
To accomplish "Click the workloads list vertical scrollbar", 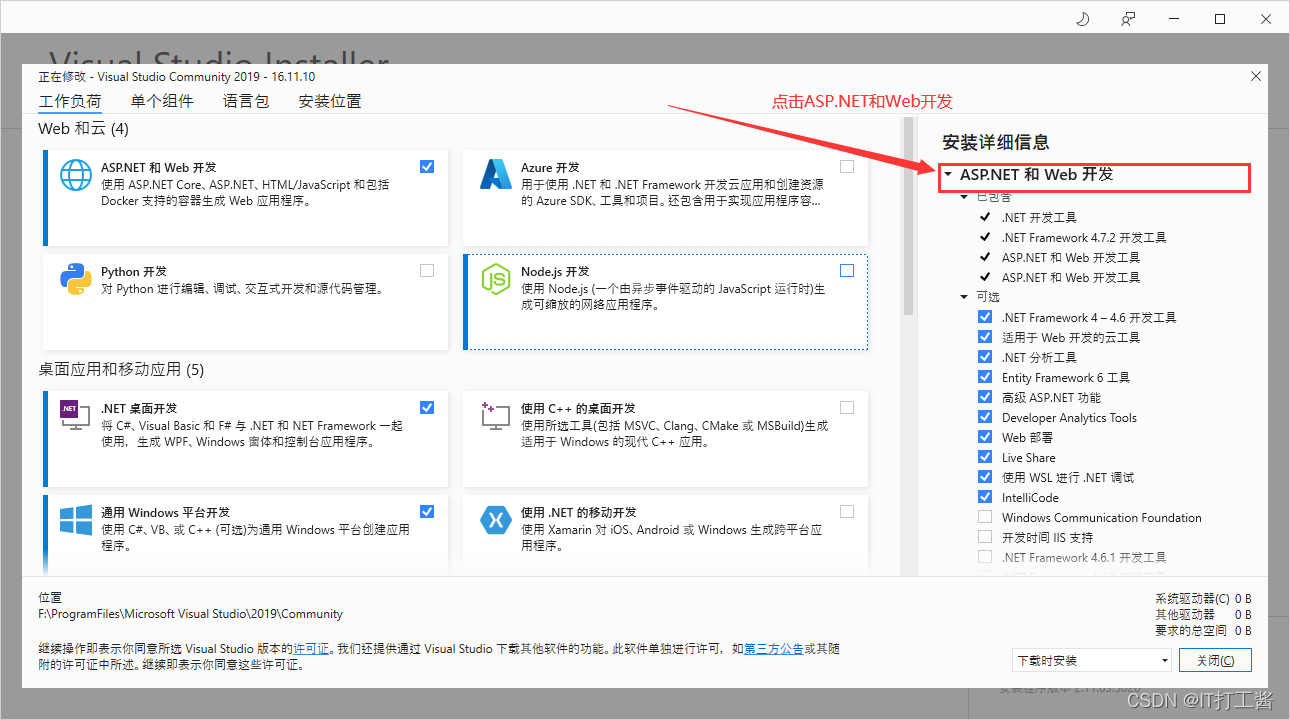I will (908, 217).
